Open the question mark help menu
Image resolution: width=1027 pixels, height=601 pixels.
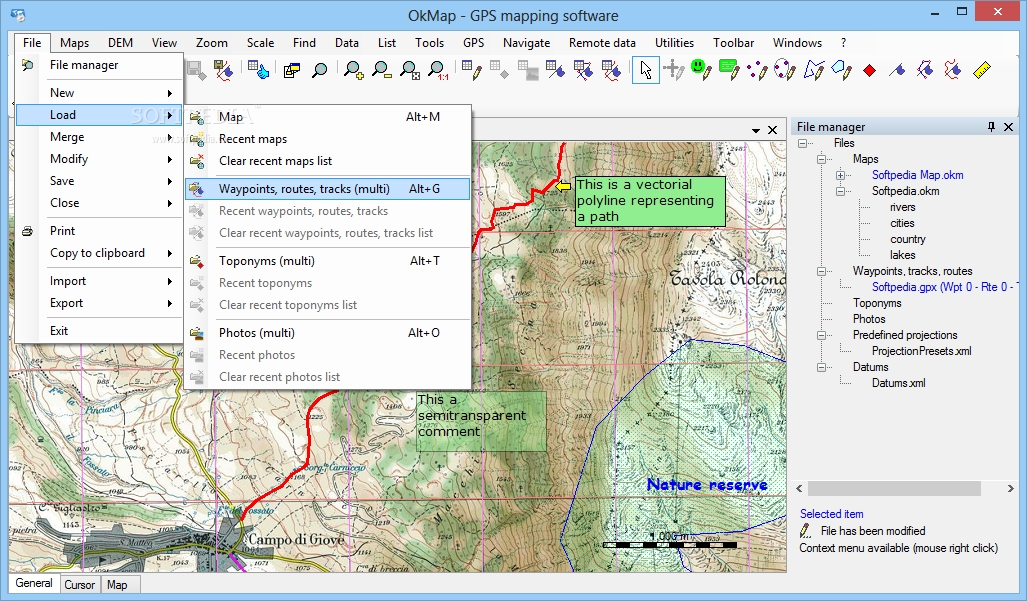(x=844, y=43)
